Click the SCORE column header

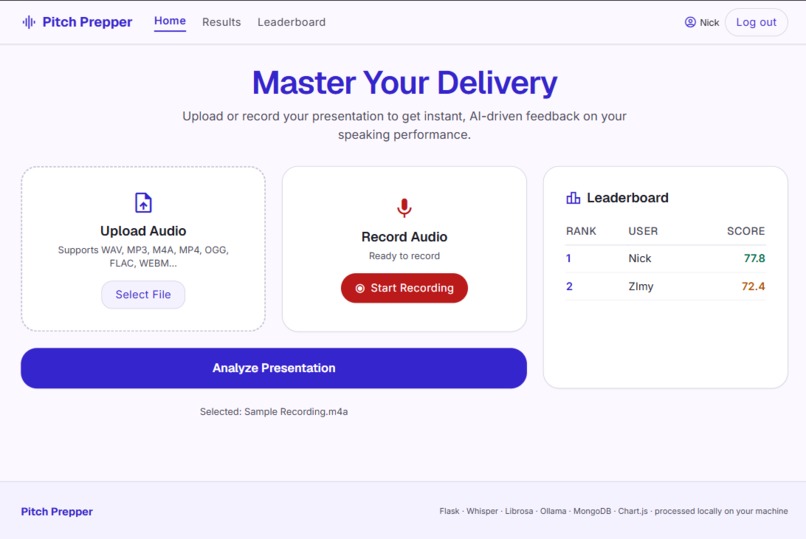point(746,231)
